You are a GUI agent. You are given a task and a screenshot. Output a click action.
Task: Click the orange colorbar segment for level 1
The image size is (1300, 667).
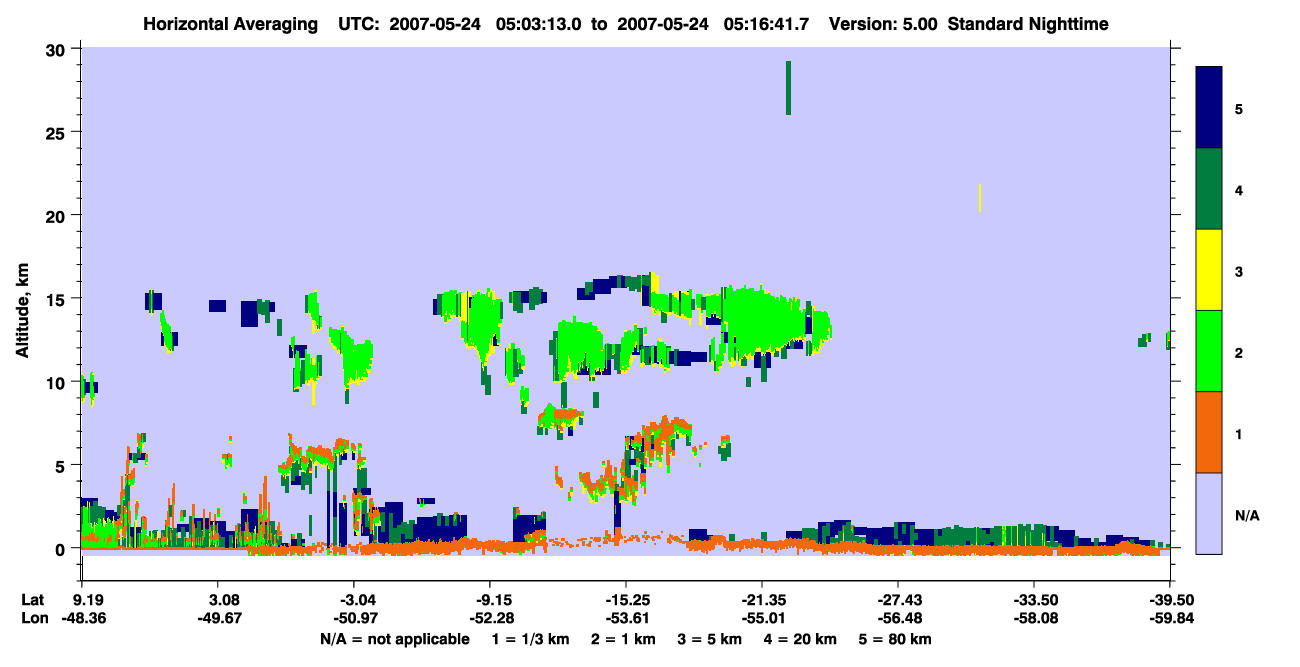(1209, 432)
